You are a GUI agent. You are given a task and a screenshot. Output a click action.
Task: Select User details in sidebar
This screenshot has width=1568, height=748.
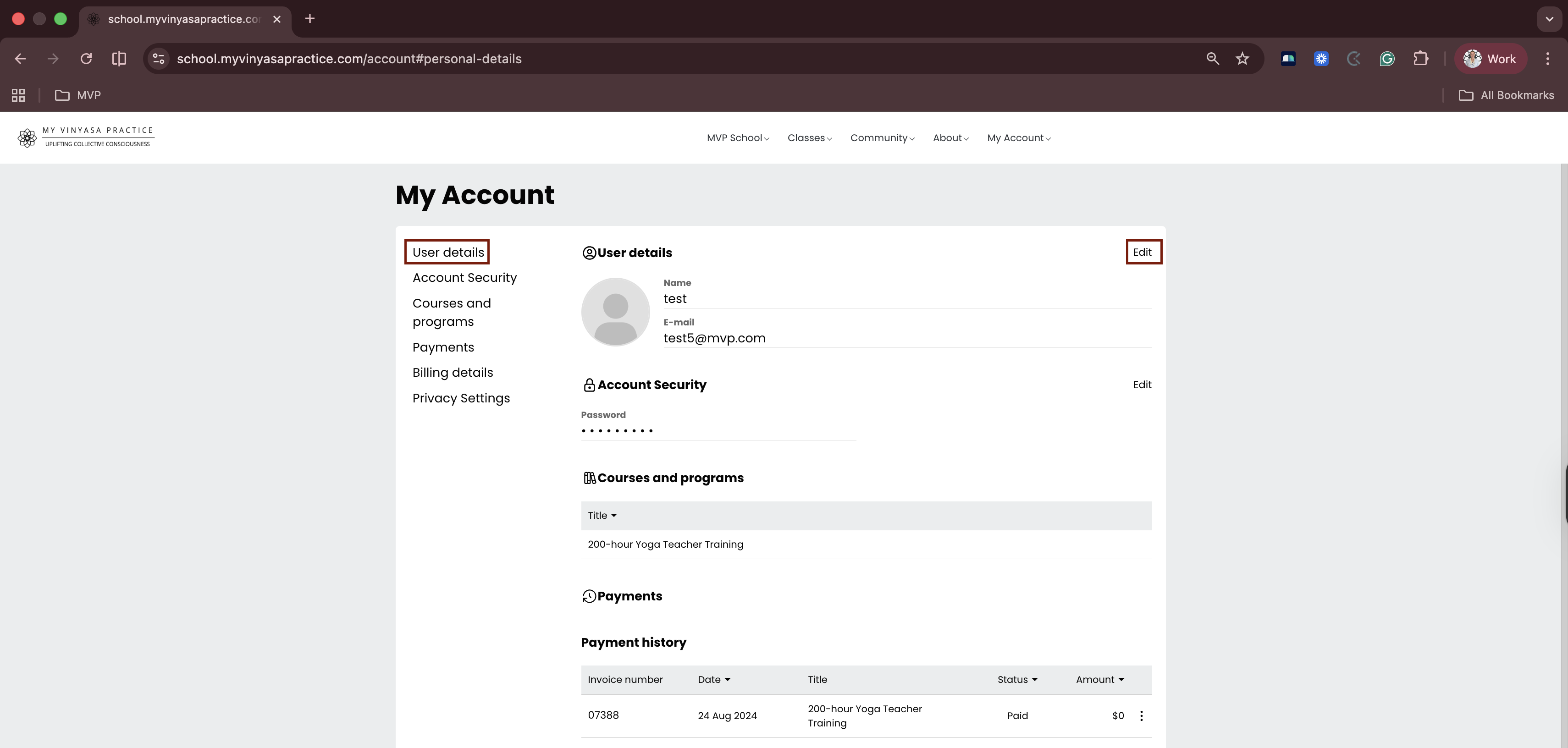pos(448,252)
